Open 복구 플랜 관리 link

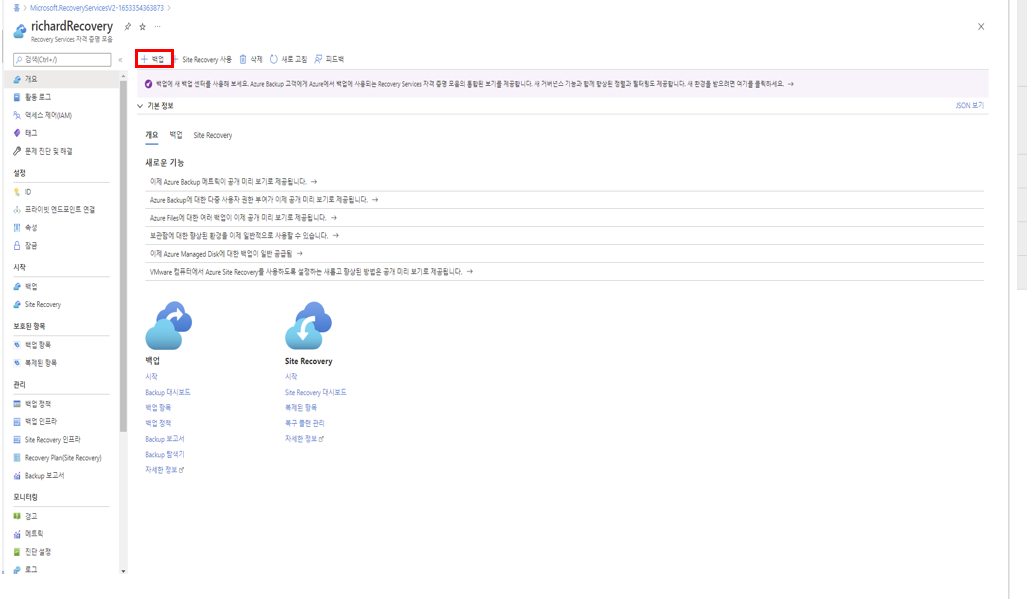click(x=305, y=423)
